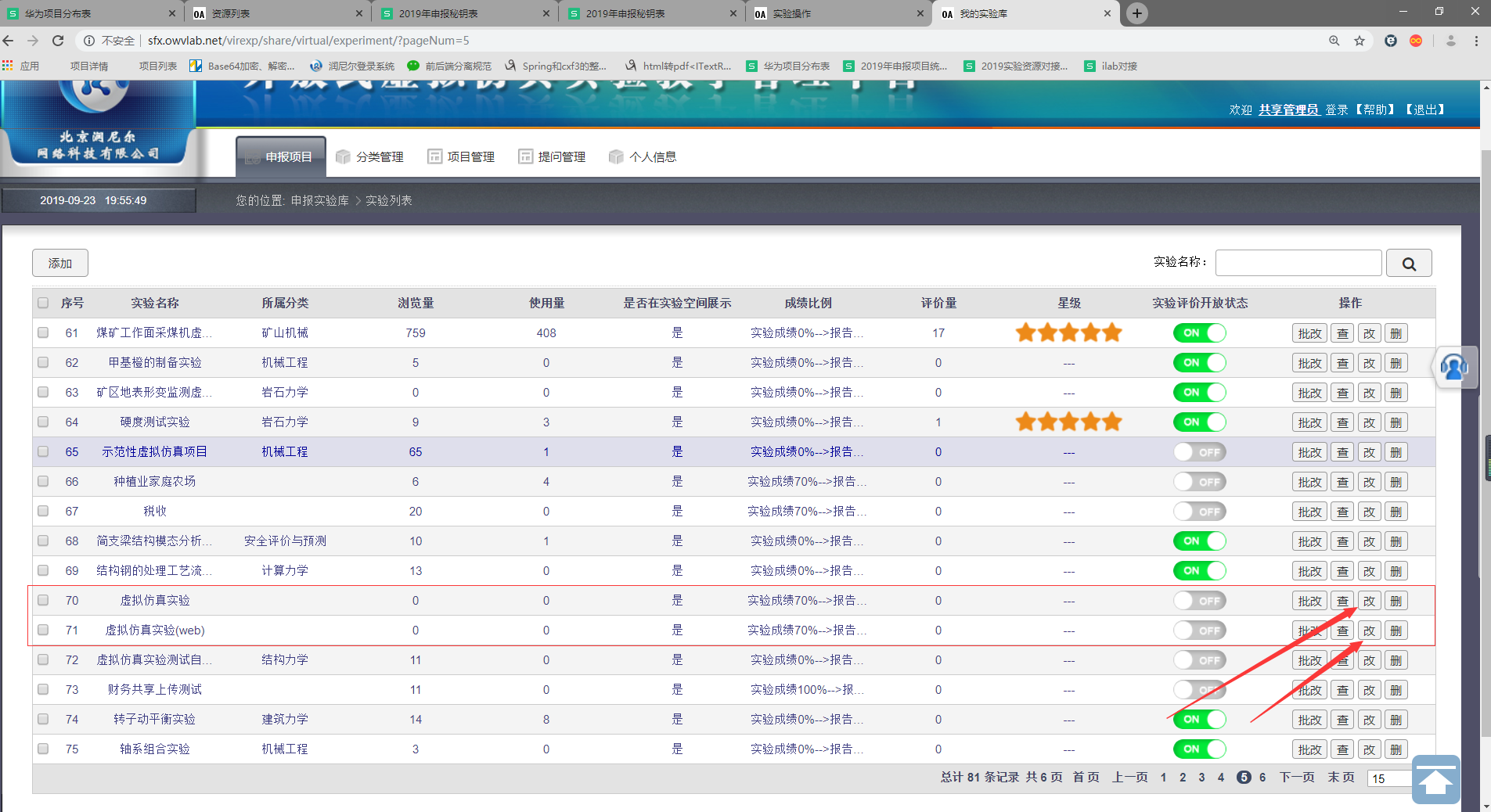The width and height of the screenshot is (1491, 812).
Task: Open the 华为项目分布表 bookmark
Action: click(x=788, y=66)
